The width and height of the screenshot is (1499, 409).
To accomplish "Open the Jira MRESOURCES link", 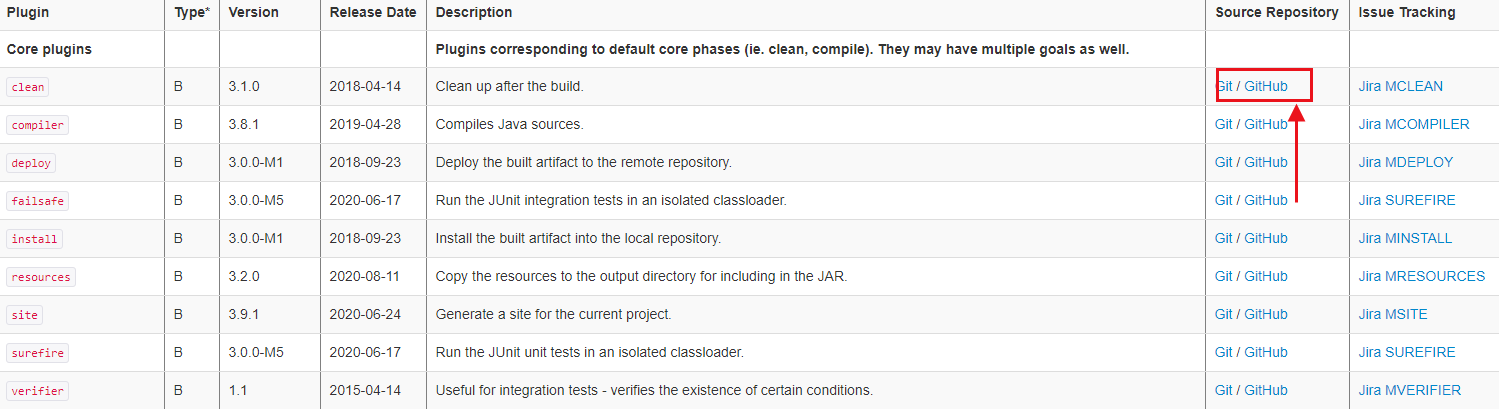I will (1422, 276).
